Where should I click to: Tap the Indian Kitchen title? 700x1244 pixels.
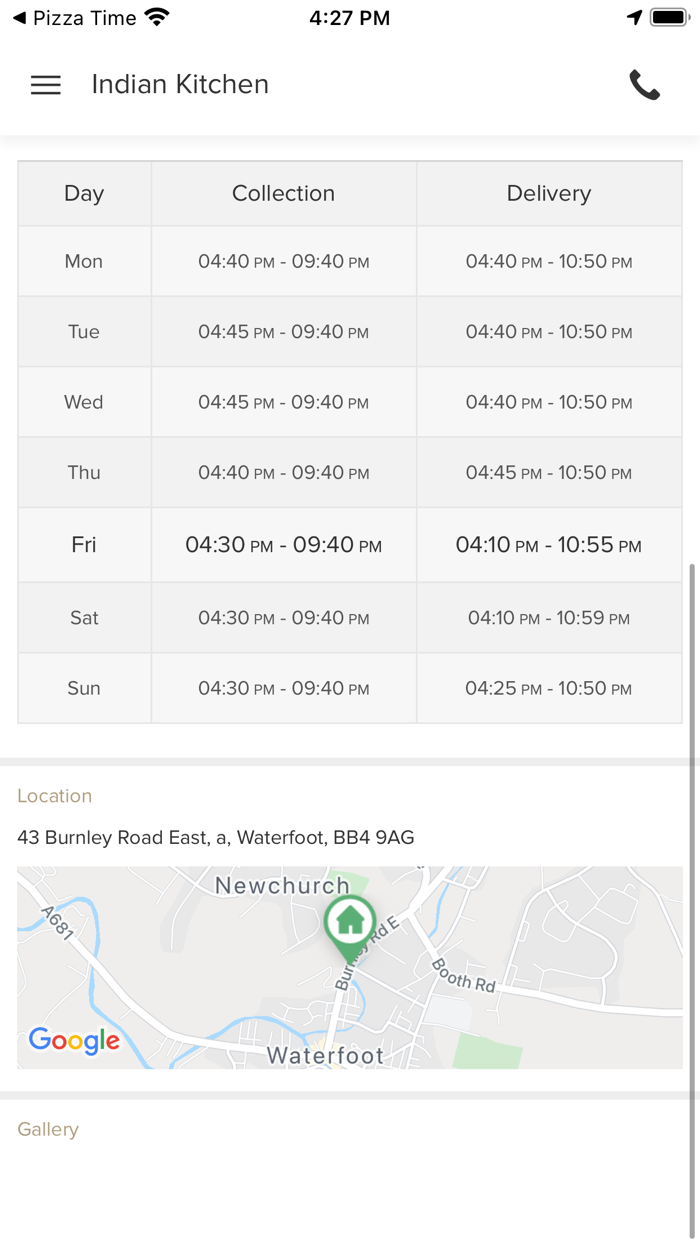tap(180, 85)
